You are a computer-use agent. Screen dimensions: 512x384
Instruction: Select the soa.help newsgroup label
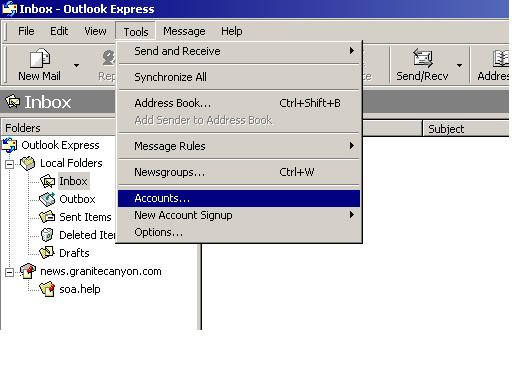click(80, 289)
